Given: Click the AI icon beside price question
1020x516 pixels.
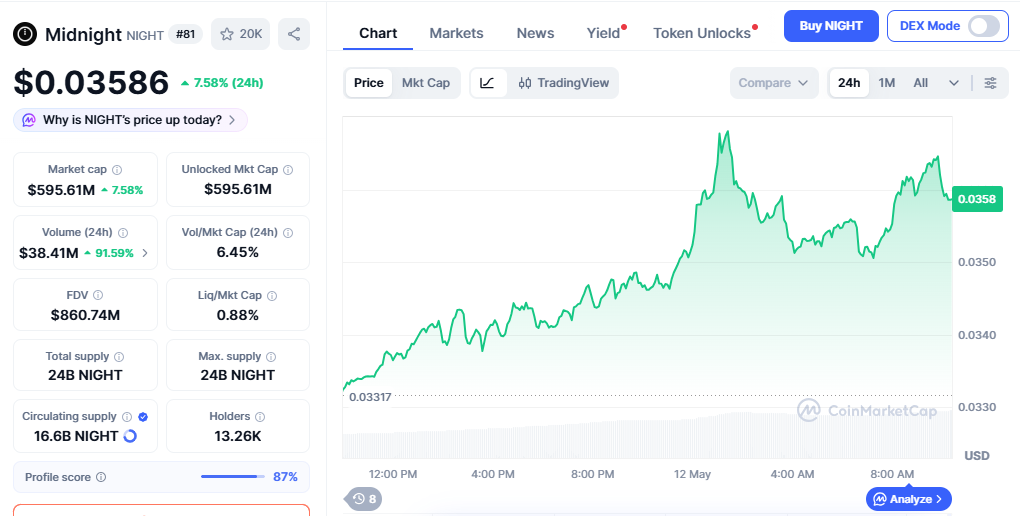Looking at the screenshot, I should point(29,120).
